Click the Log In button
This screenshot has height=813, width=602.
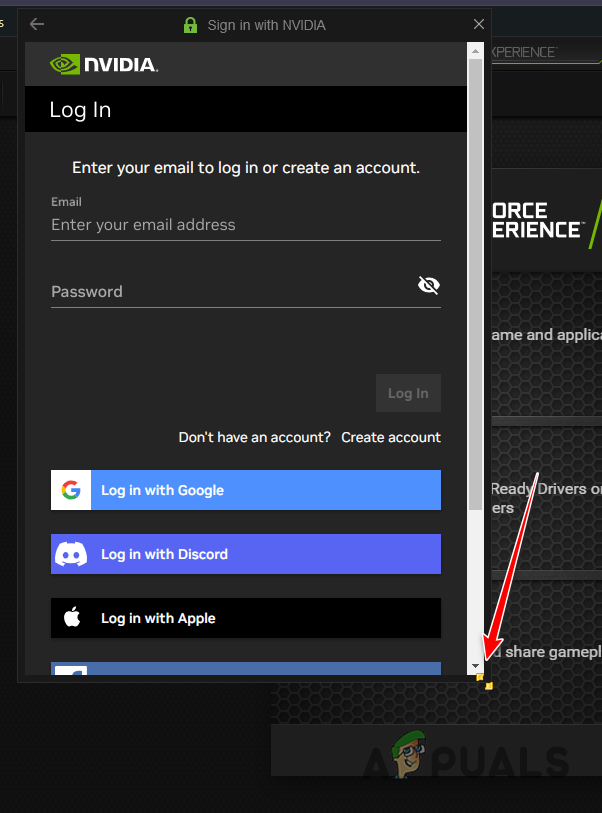(409, 393)
